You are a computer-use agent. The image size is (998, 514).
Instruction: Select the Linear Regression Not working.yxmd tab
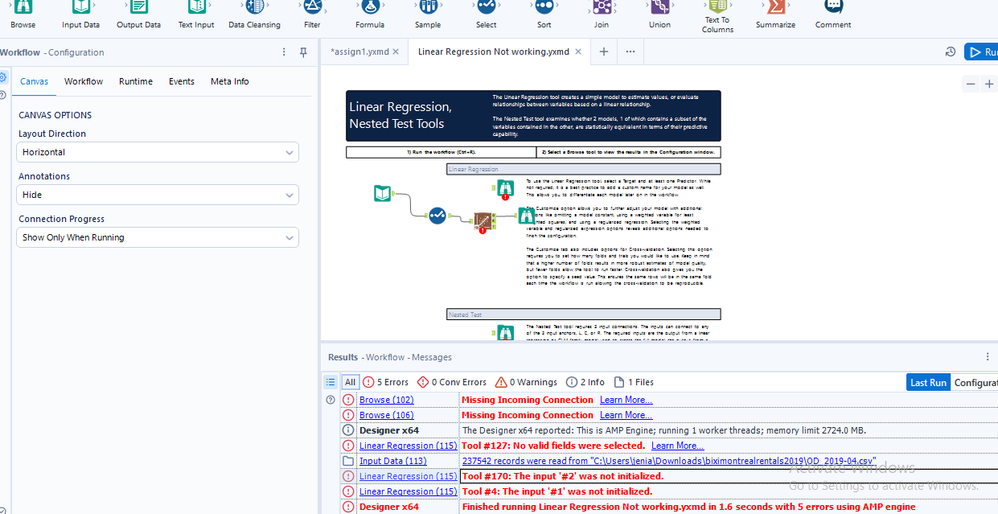(x=494, y=52)
